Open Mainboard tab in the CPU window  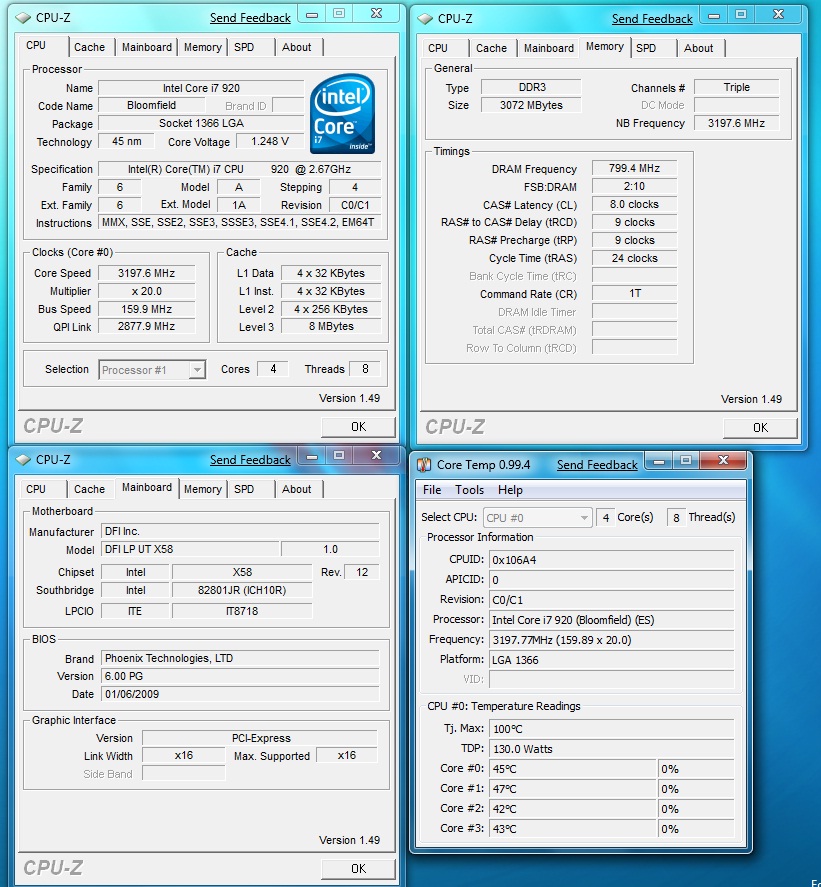coord(147,48)
